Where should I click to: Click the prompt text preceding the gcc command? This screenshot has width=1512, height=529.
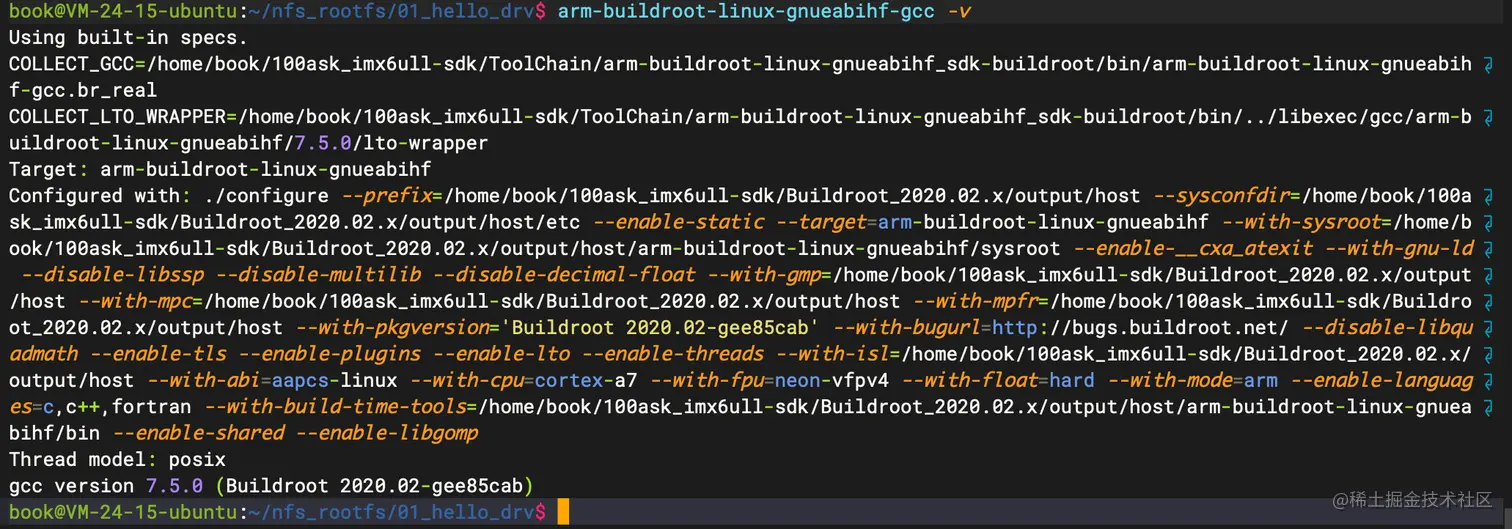click(x=277, y=12)
